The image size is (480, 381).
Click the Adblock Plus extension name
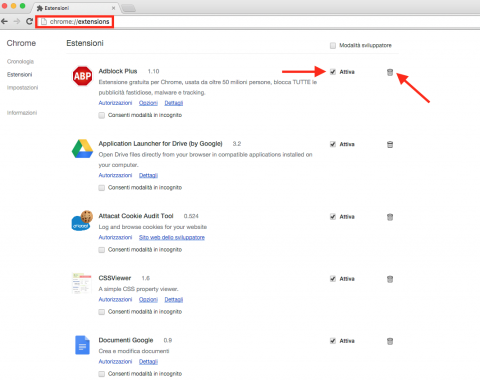click(118, 71)
